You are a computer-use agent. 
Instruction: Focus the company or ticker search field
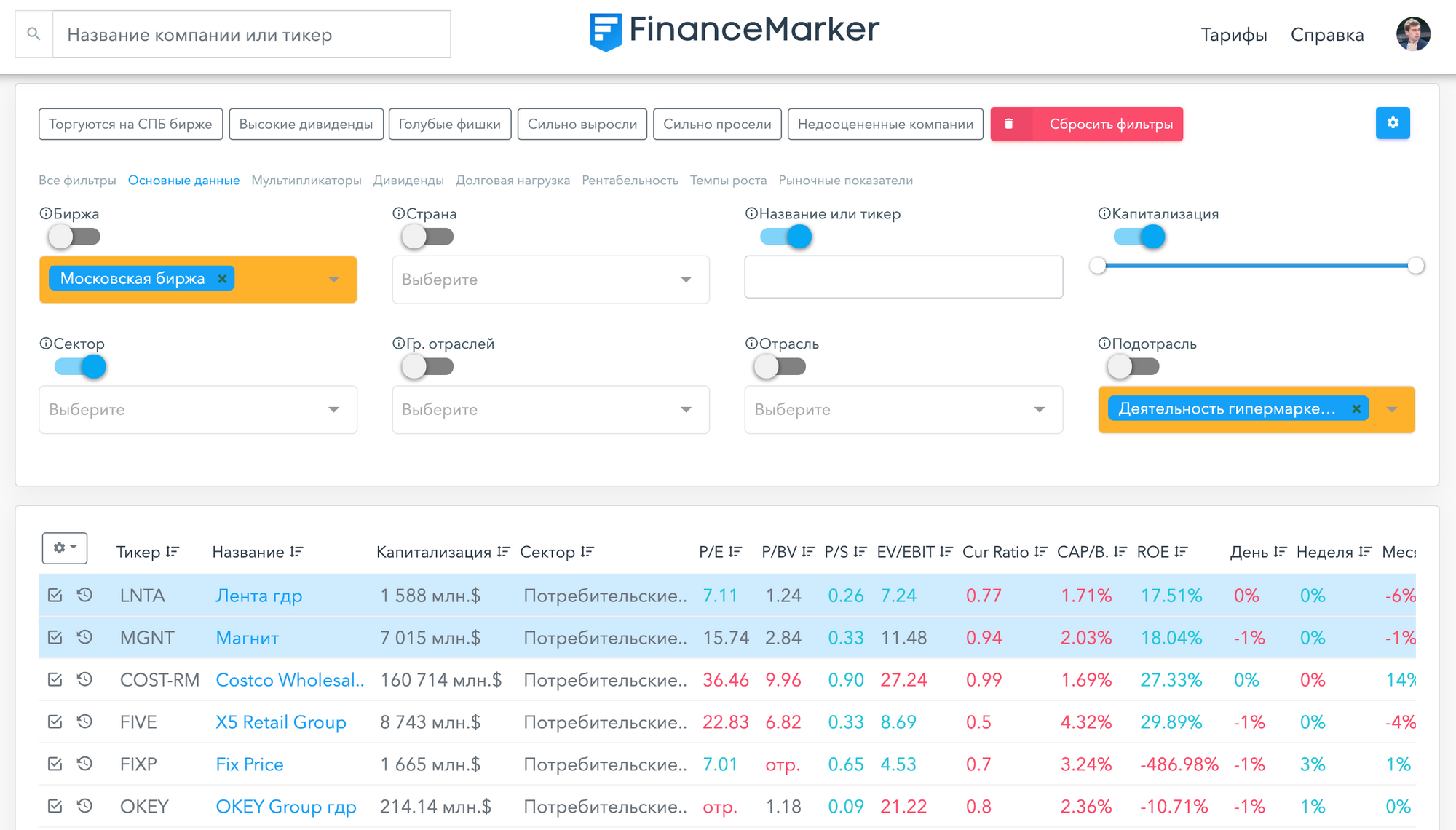coord(252,34)
